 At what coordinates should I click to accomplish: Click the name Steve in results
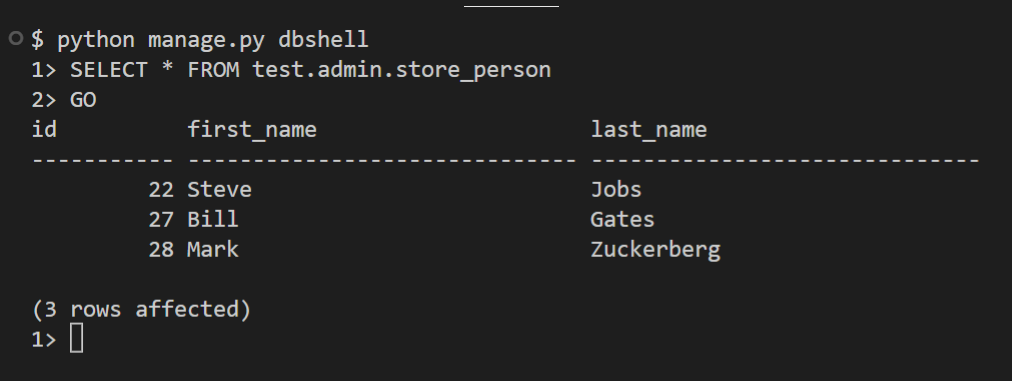click(x=219, y=189)
